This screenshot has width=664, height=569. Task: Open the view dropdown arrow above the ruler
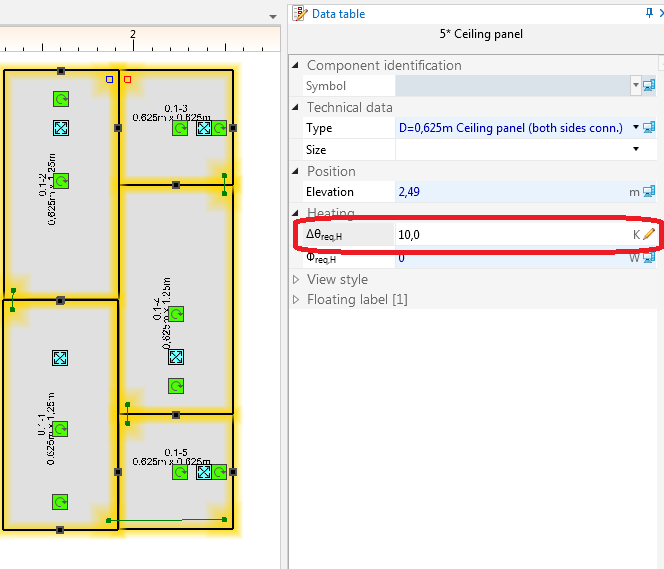[x=272, y=17]
